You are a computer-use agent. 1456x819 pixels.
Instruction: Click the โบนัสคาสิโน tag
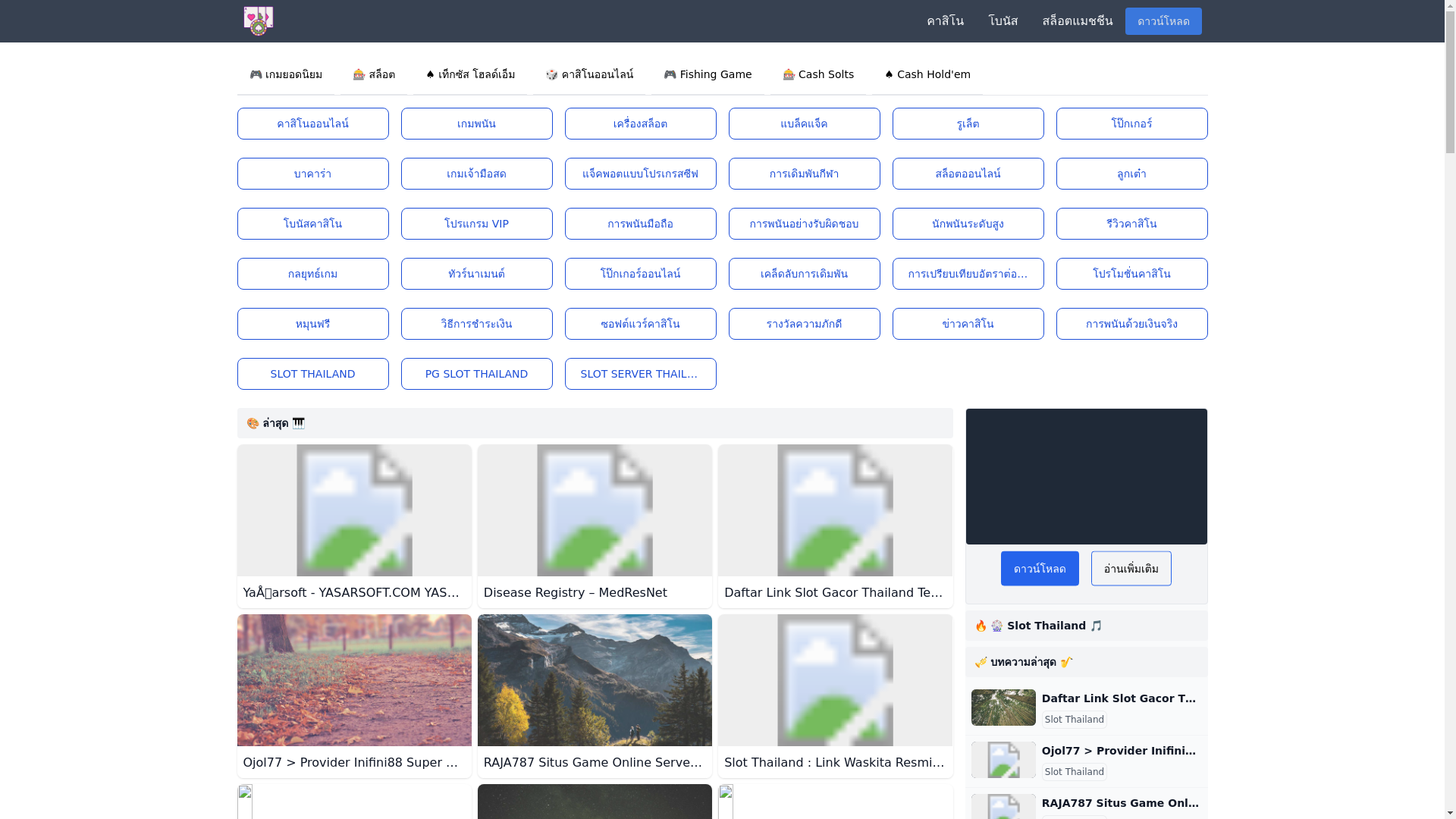pos(313,224)
